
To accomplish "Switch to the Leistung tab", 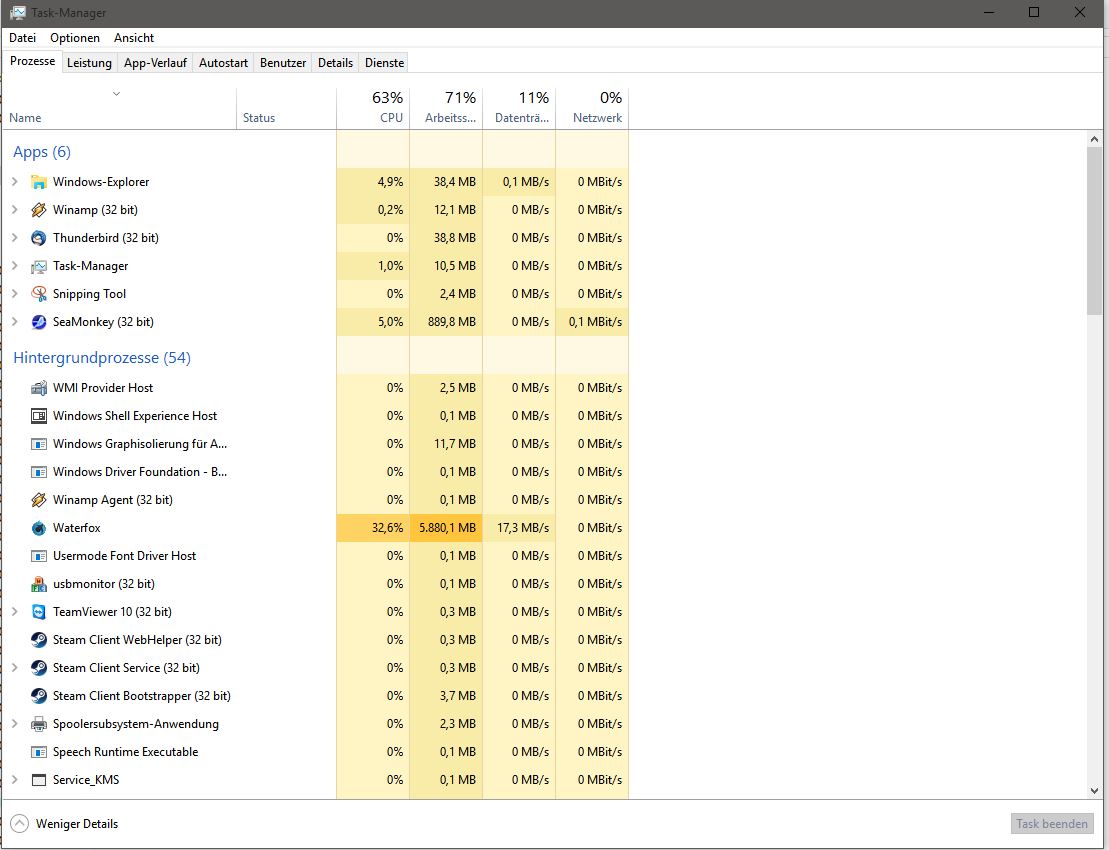I will [89, 63].
